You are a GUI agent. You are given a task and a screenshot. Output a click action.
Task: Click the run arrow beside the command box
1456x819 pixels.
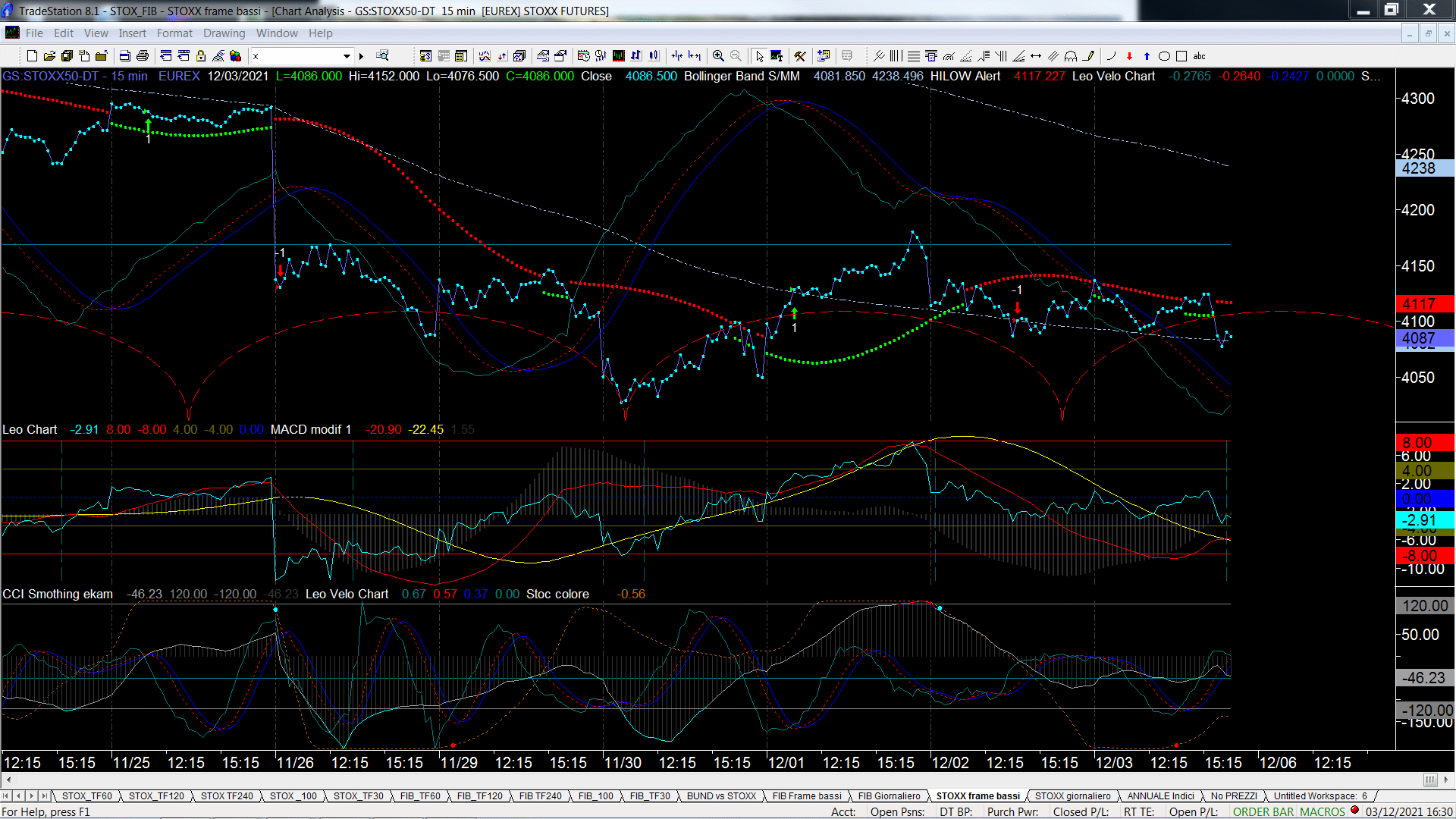362,56
